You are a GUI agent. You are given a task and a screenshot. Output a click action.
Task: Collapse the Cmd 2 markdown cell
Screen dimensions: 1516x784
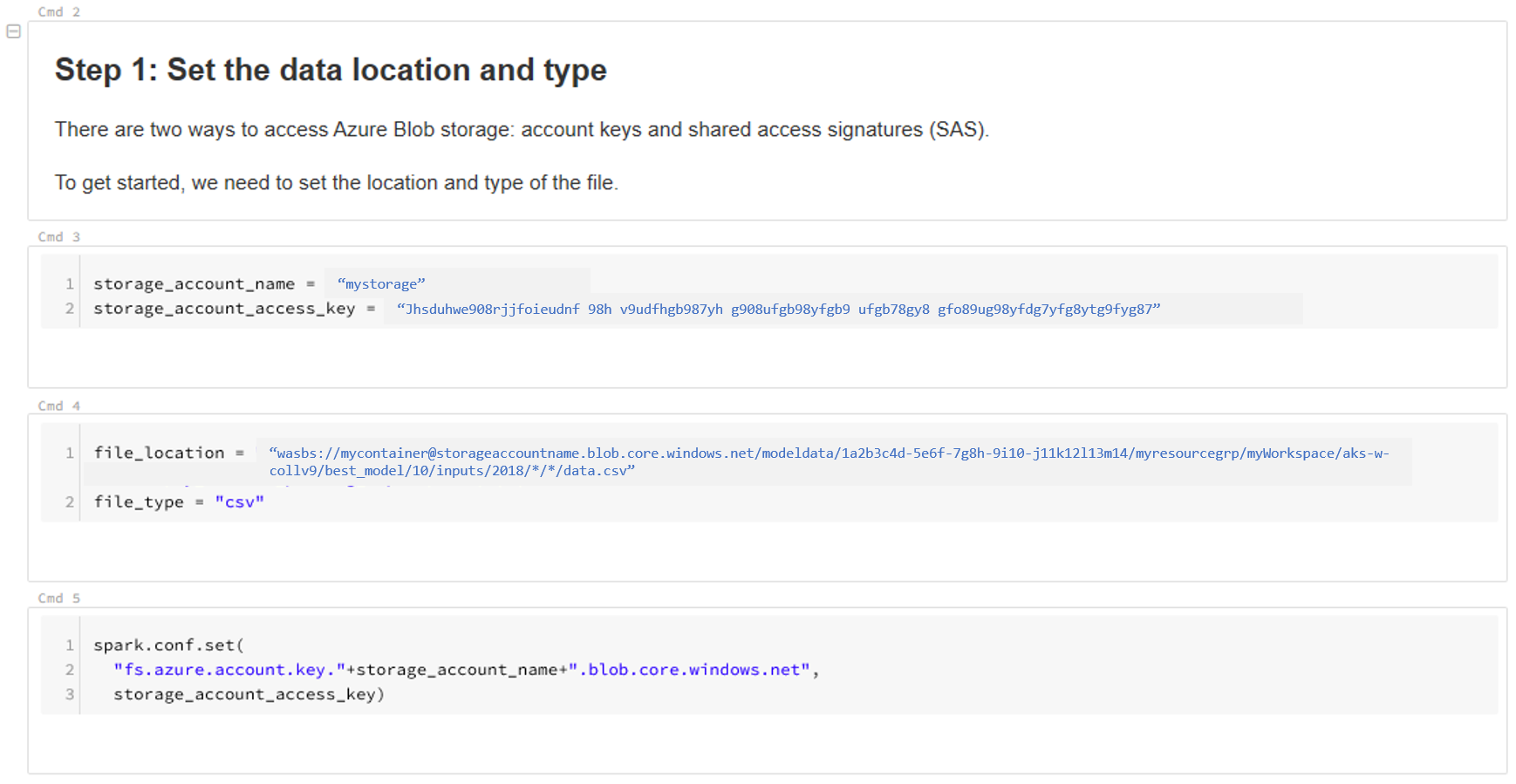14,31
